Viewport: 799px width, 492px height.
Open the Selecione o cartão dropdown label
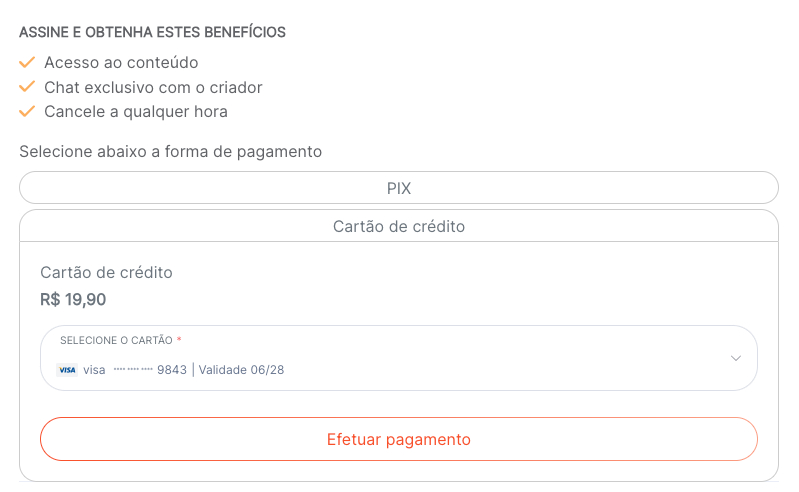point(116,341)
